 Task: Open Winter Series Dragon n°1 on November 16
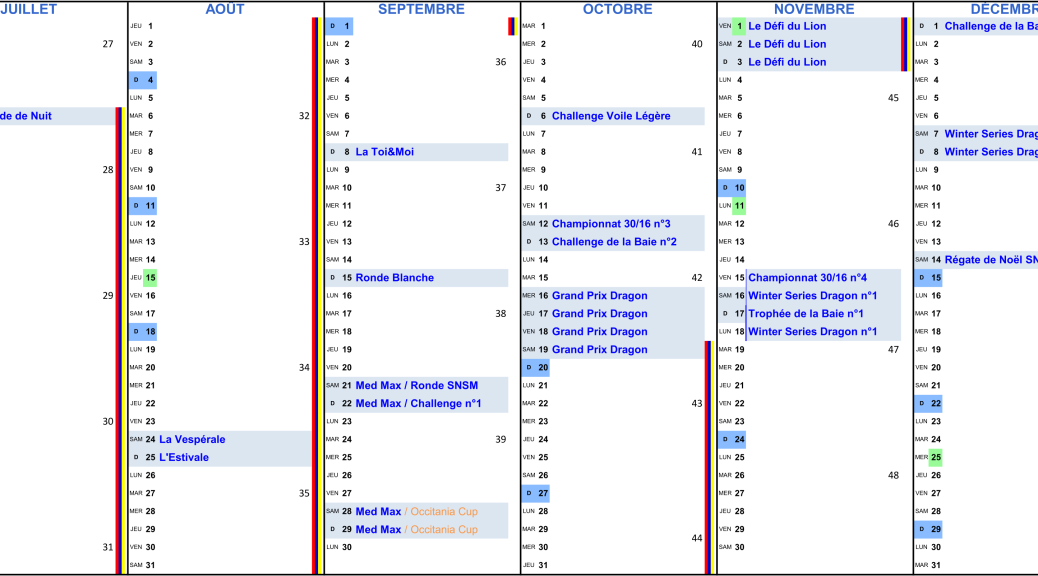point(813,296)
